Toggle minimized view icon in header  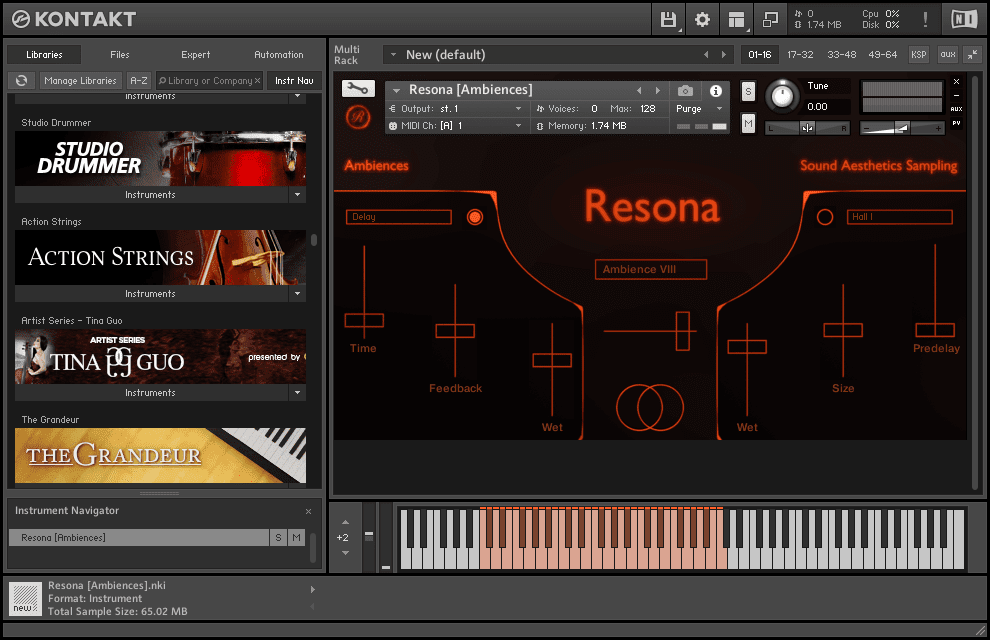(770, 20)
